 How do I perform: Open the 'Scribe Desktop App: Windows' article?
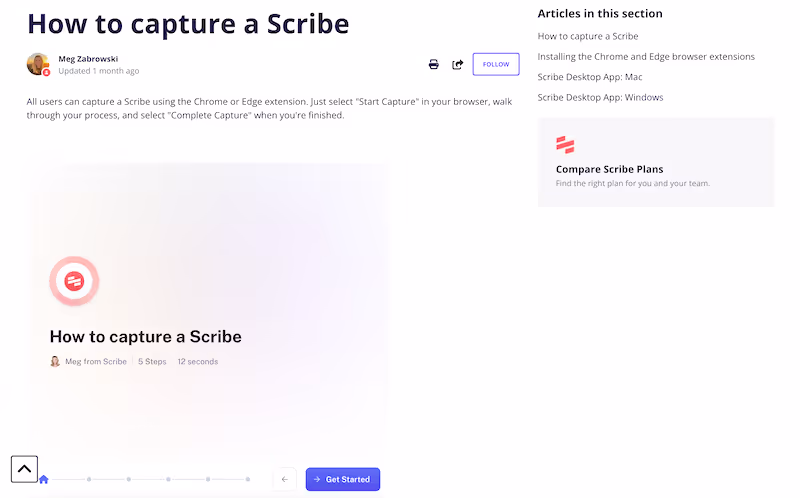click(x=601, y=97)
